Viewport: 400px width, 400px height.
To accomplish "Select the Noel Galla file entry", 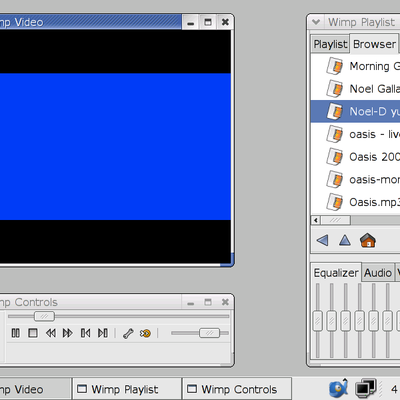I will pos(355,89).
